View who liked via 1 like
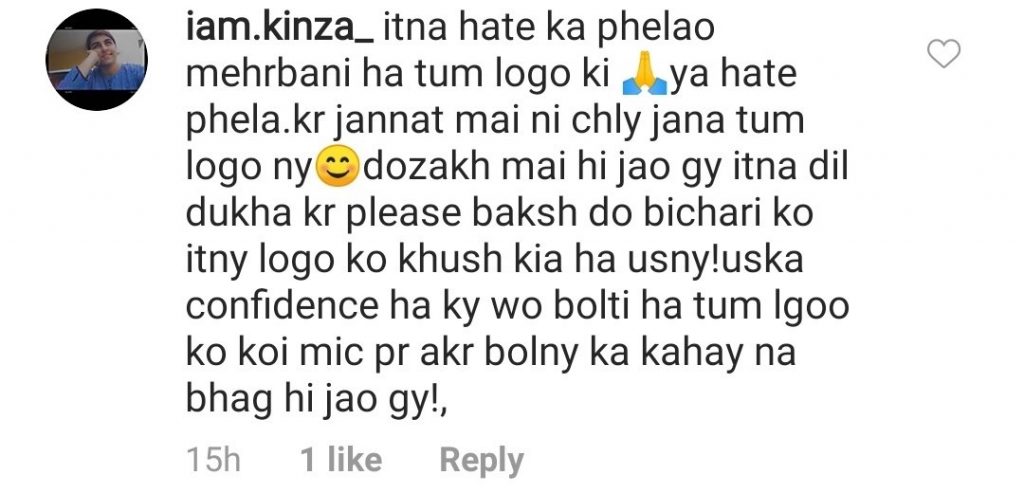 tap(340, 460)
